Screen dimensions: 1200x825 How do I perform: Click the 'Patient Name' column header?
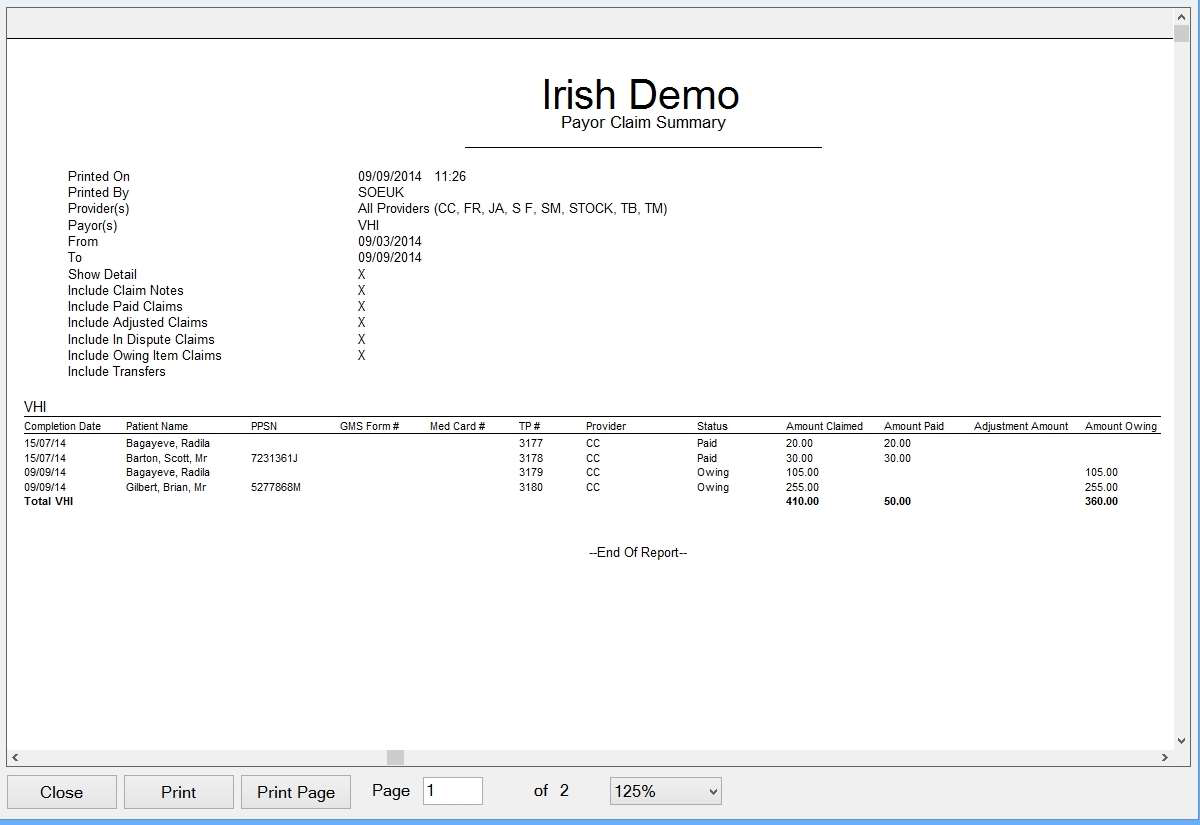point(157,426)
